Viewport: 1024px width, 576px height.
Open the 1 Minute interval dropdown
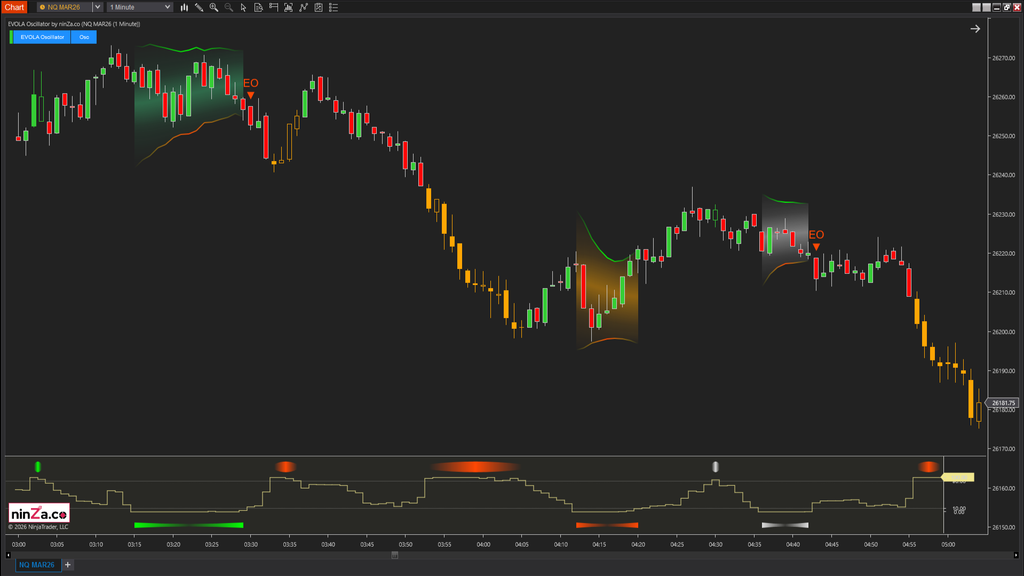click(x=140, y=7)
